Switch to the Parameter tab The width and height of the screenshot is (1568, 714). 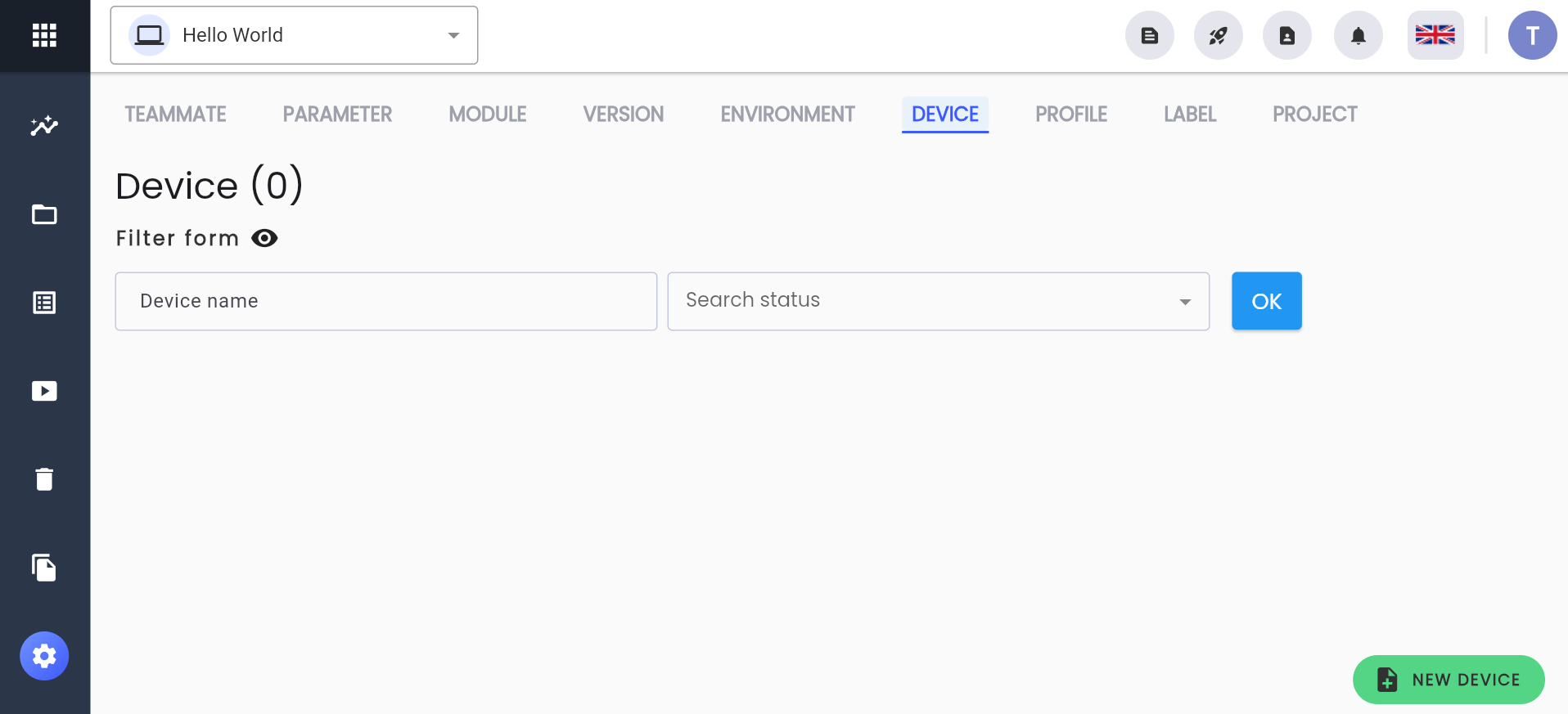pyautogui.click(x=338, y=115)
